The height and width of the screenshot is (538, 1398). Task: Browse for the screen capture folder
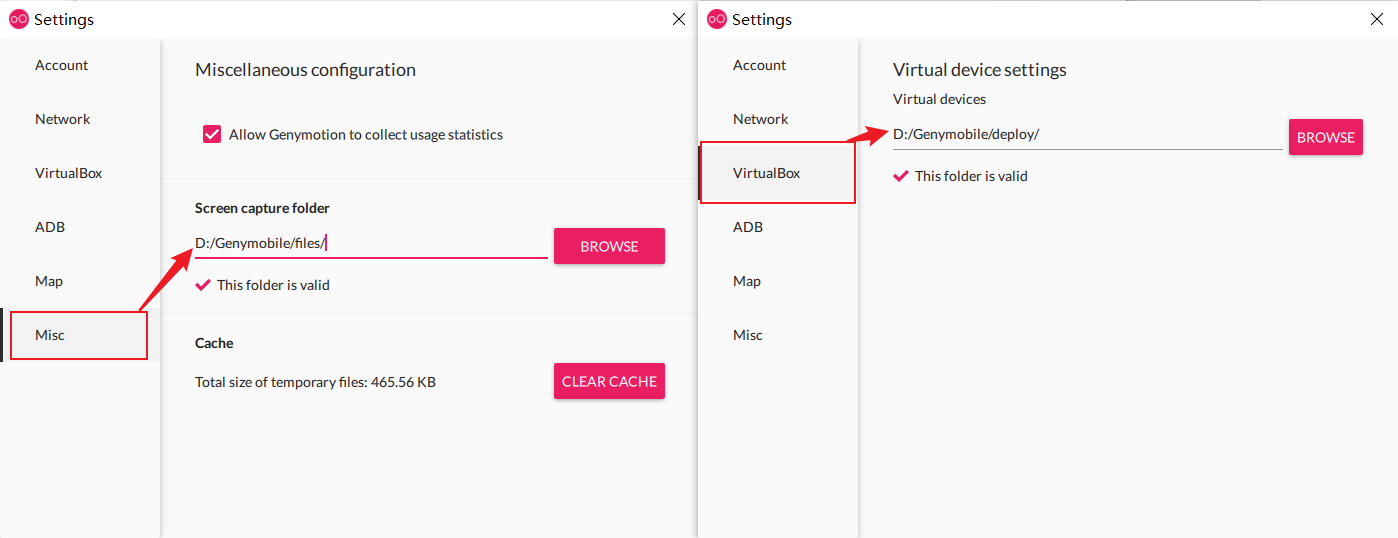pos(609,246)
